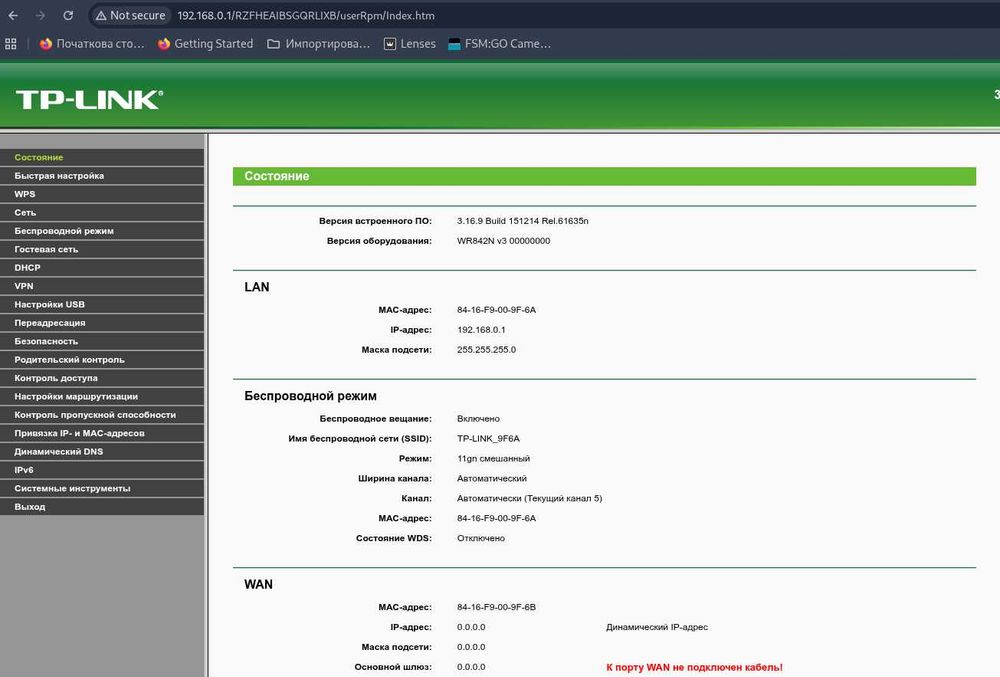The image size is (1000, 677).
Task: Click the LAN section heading
Action: pyautogui.click(x=257, y=288)
